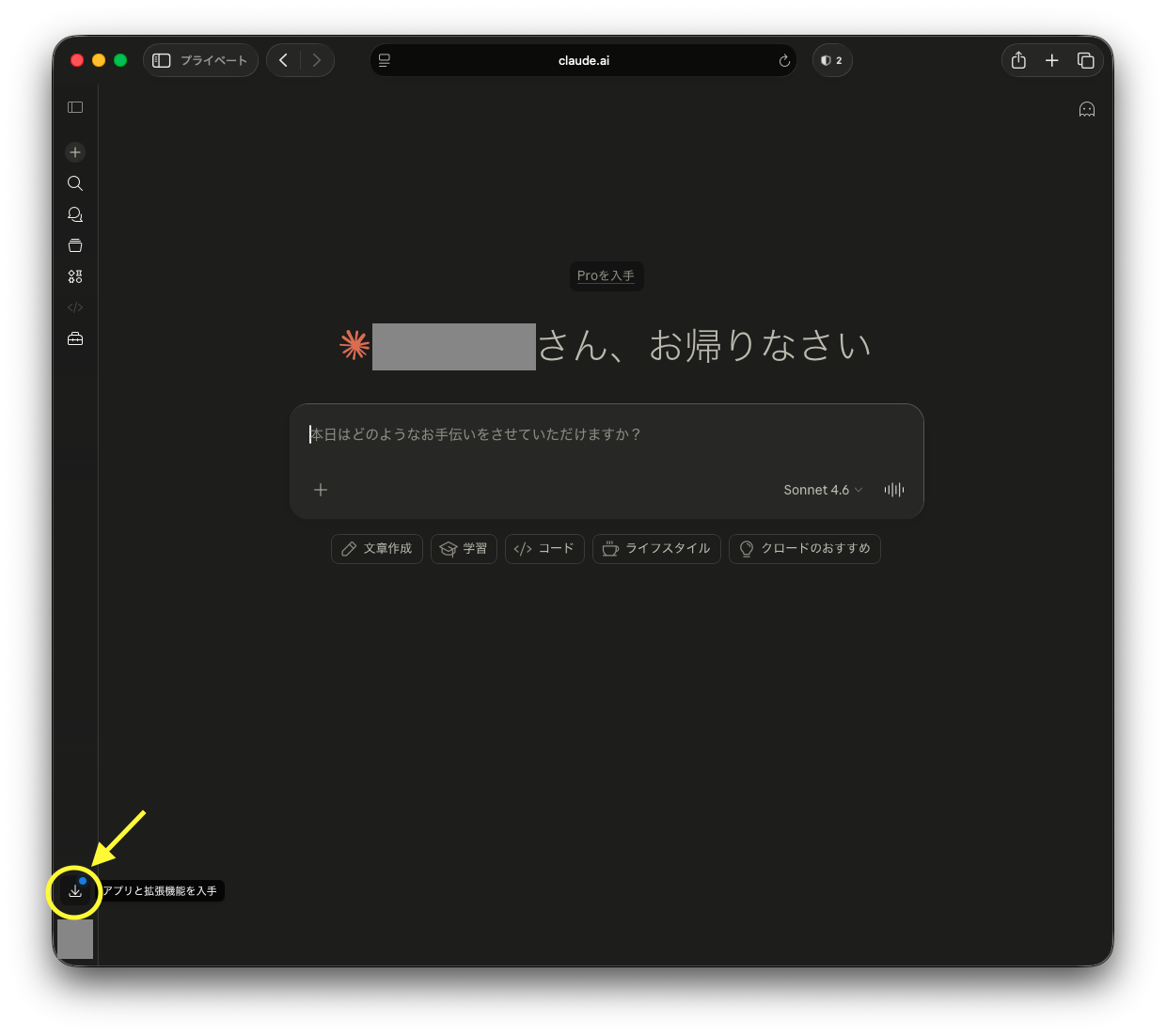The width and height of the screenshot is (1166, 1036).
Task: Click ghost incognito chat icon
Action: [1087, 109]
